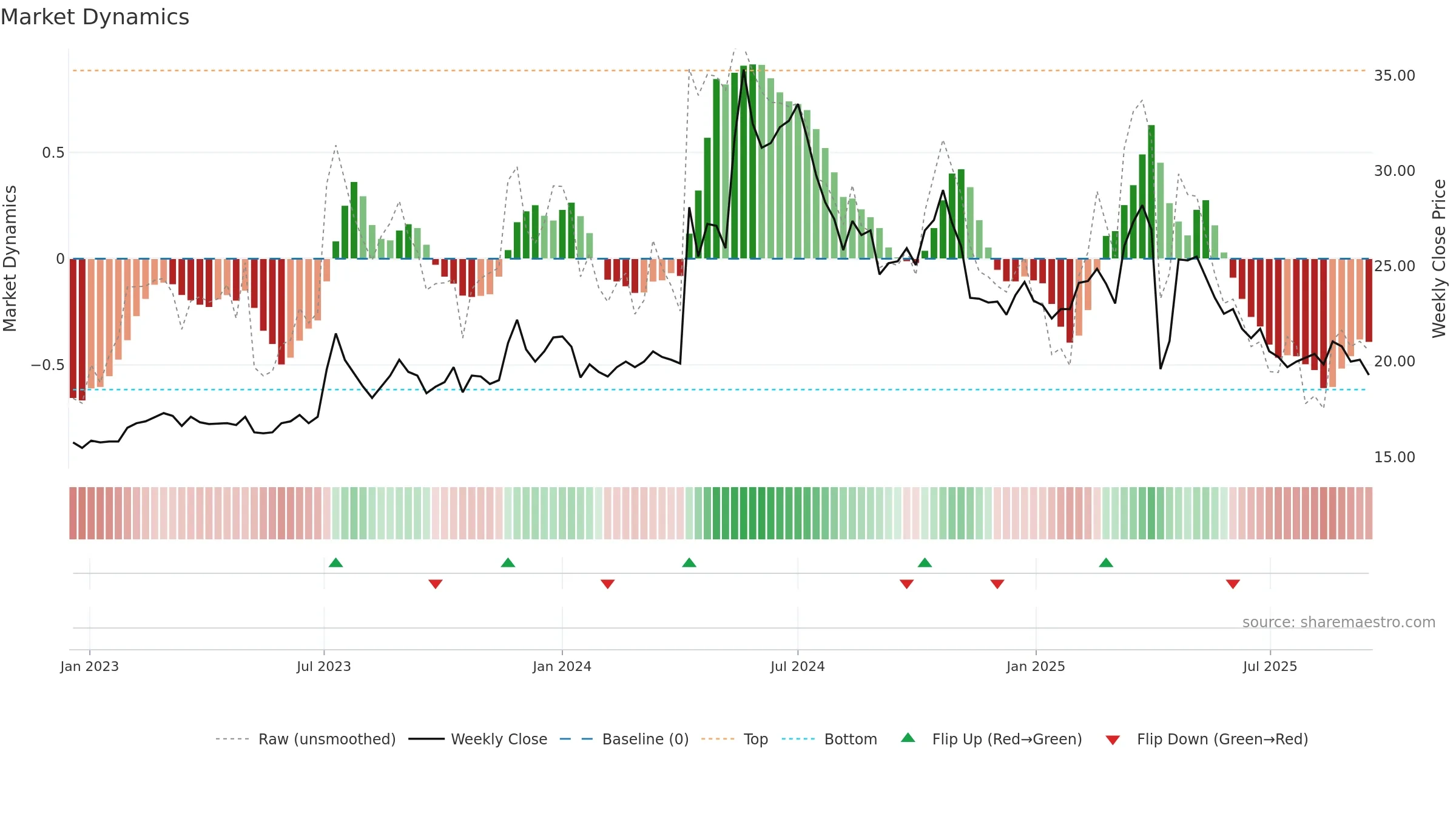
Task: Click the red triangle icon in the legend
Action: click(1113, 740)
